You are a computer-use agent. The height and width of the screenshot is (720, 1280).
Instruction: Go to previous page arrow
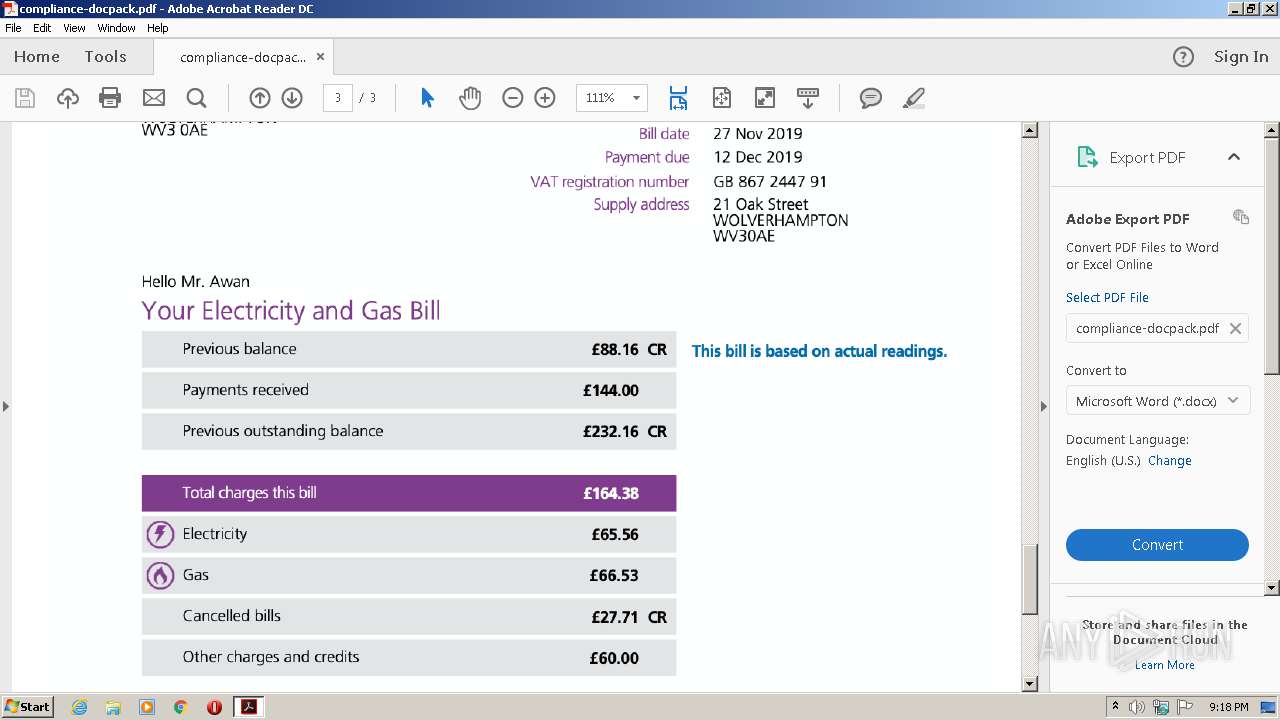tap(260, 98)
